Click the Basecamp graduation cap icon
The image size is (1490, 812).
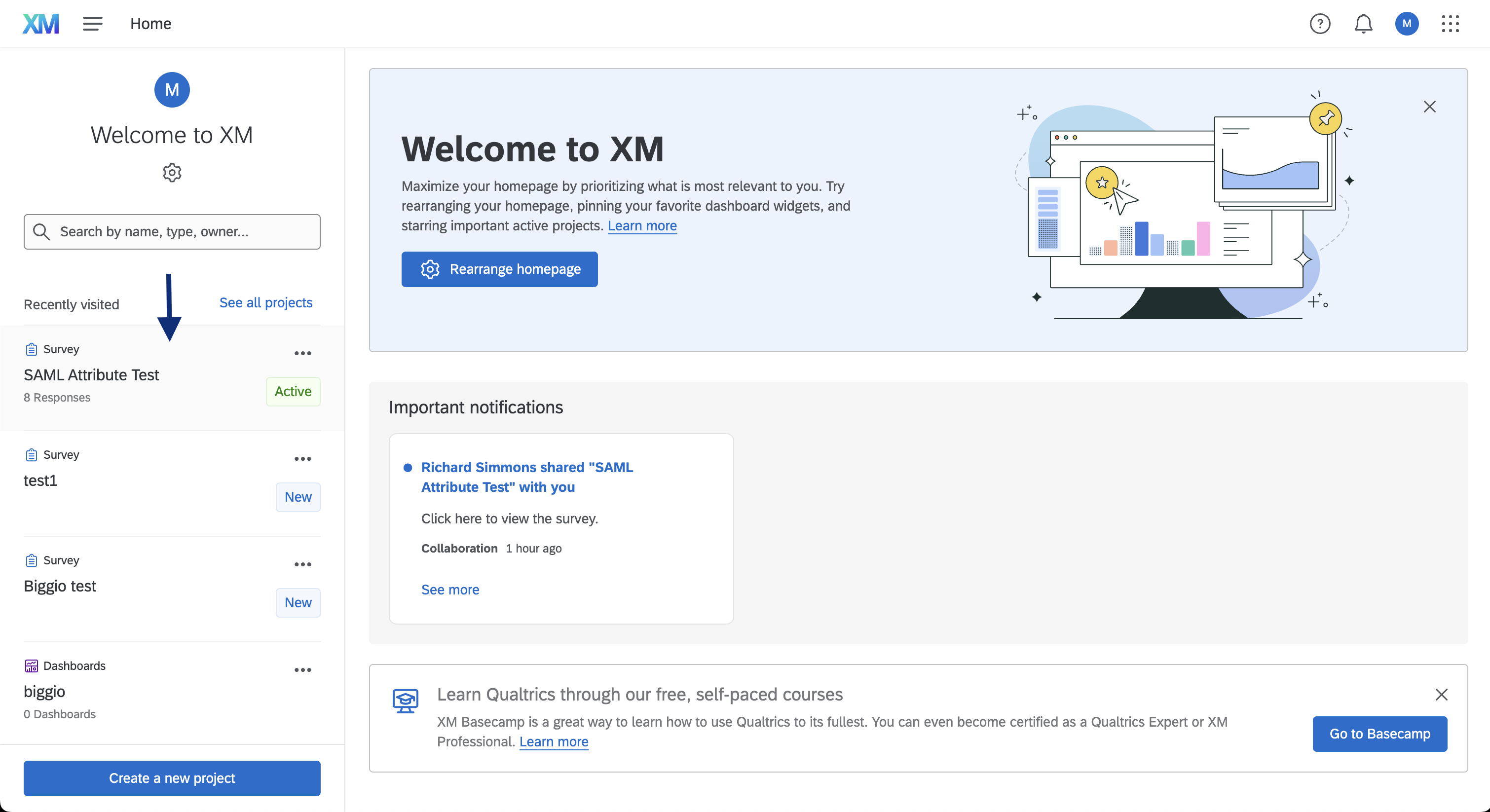click(406, 701)
